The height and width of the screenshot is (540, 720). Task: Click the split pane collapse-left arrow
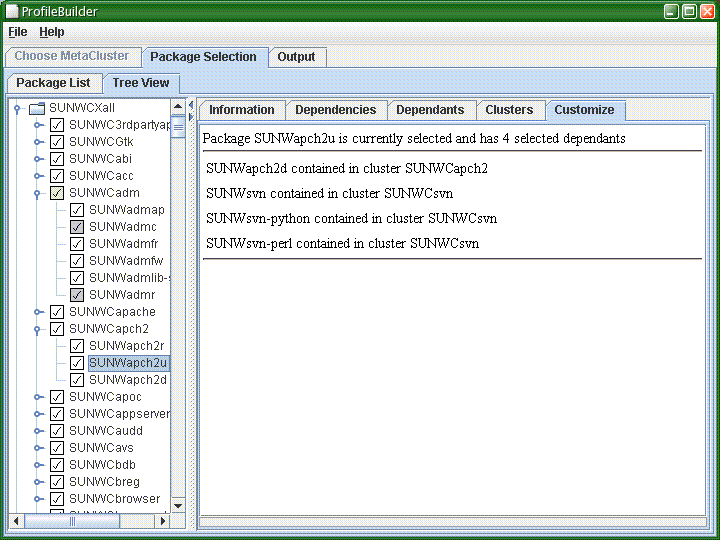click(x=191, y=106)
